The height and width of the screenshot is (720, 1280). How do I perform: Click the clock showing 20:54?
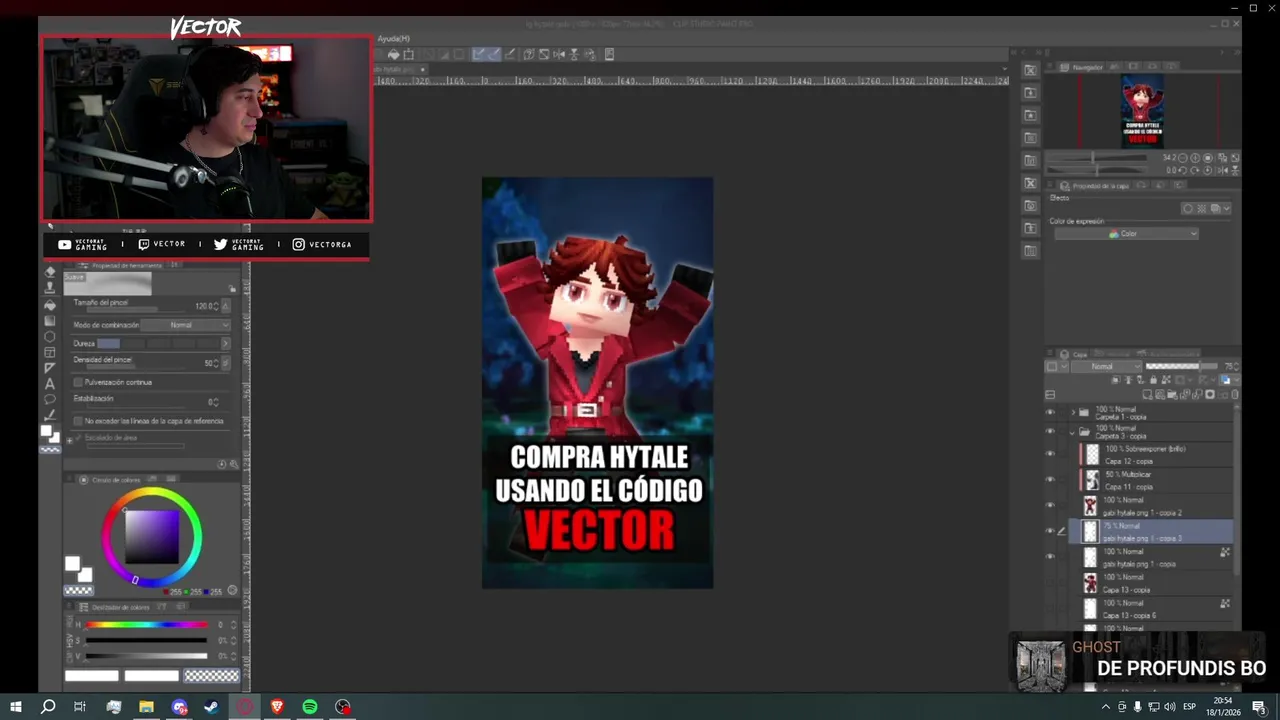pyautogui.click(x=1223, y=701)
